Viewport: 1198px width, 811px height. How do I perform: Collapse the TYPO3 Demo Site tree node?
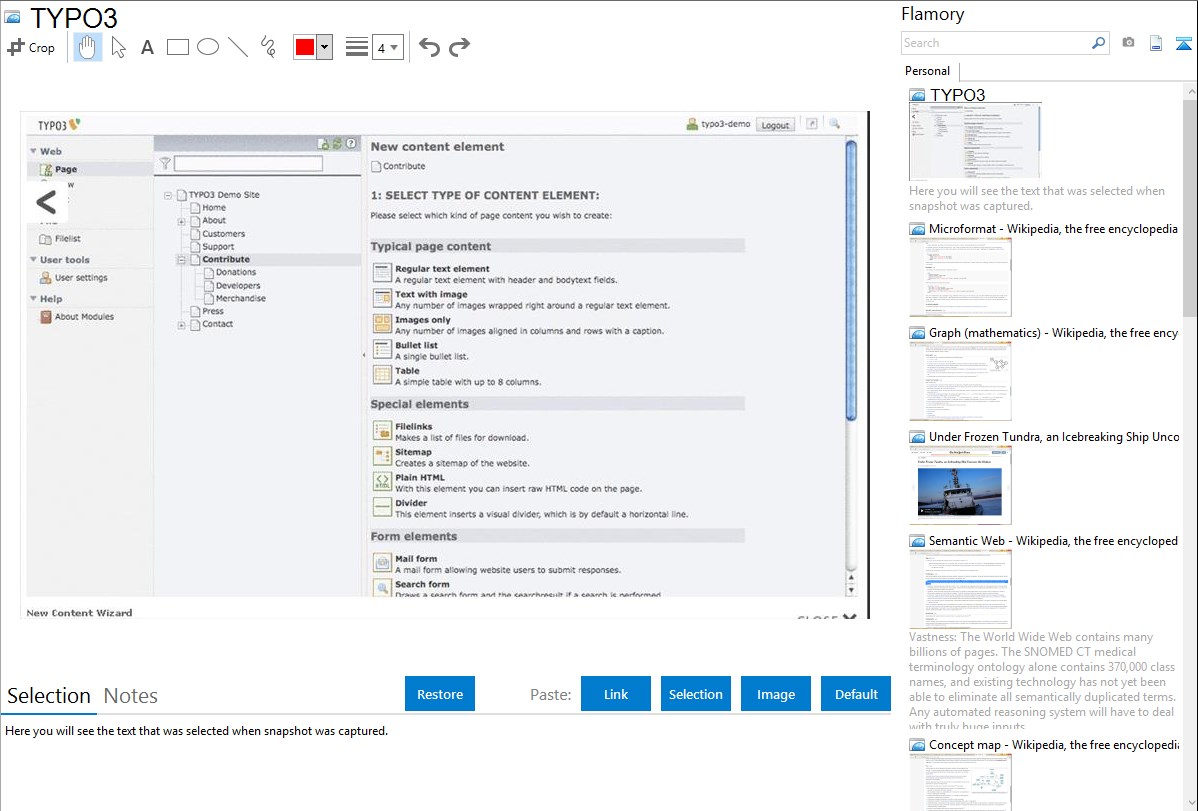[168, 195]
